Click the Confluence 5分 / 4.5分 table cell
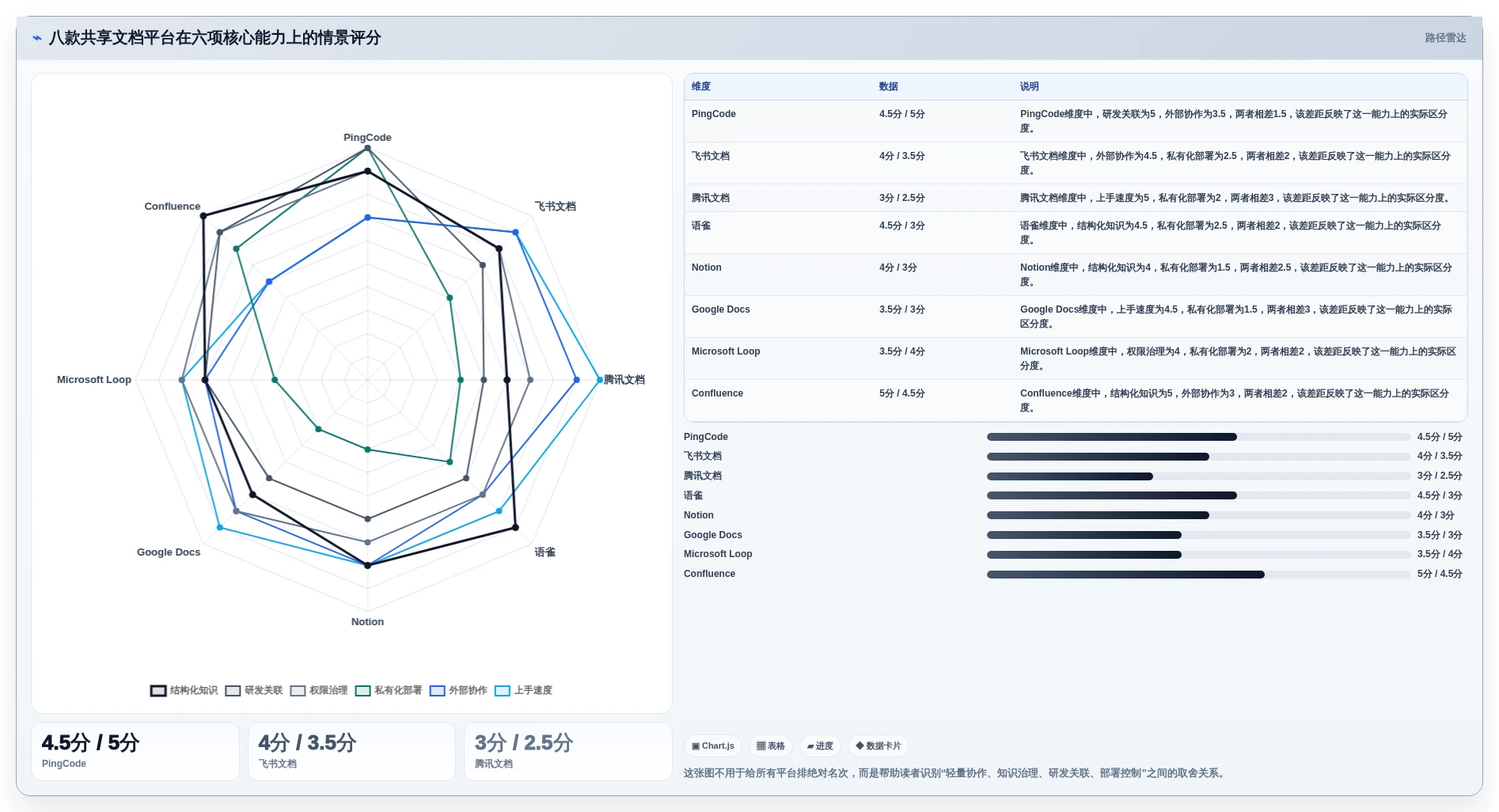 pos(902,393)
